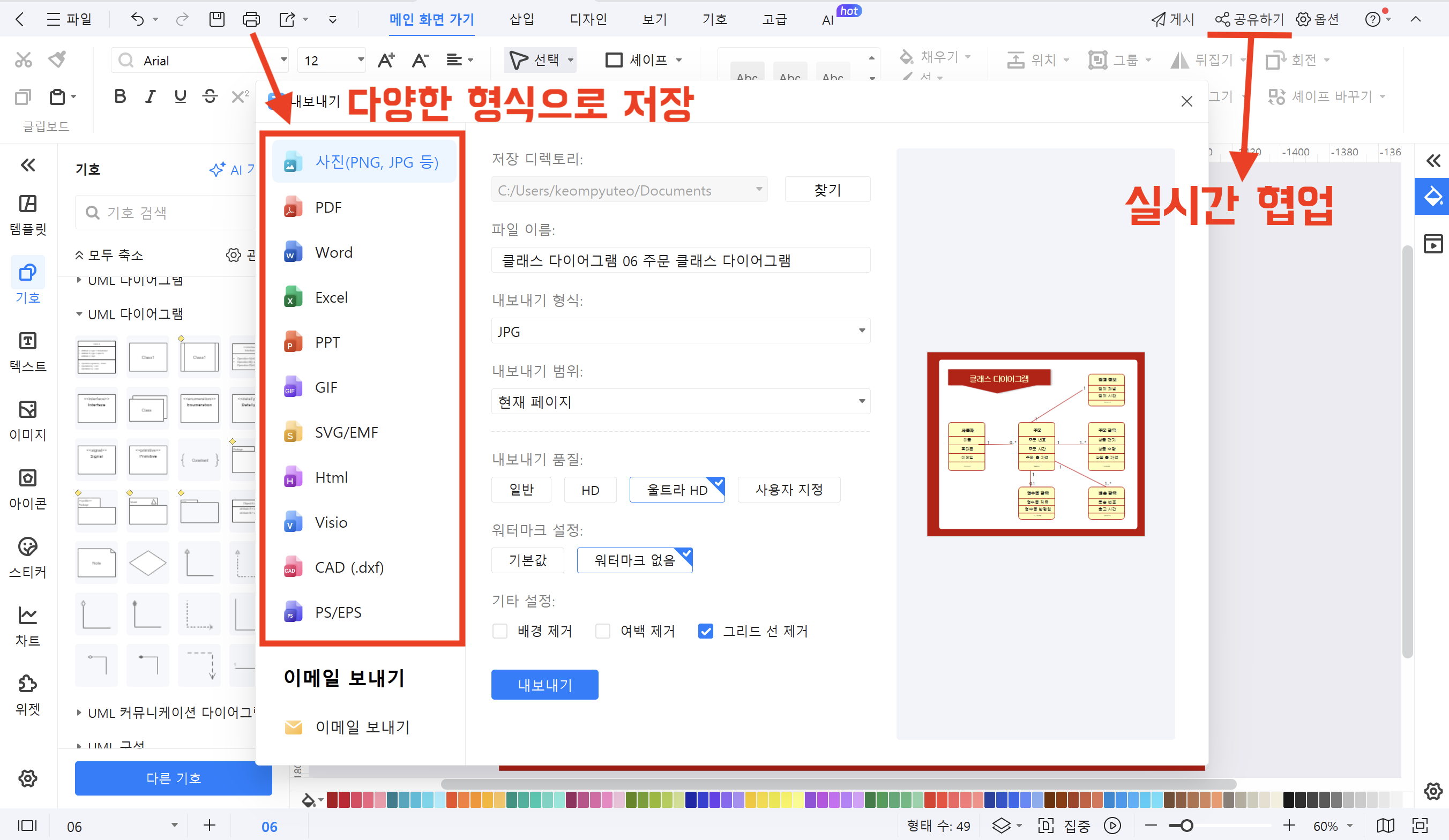Click the Undo arrow icon
The width and height of the screenshot is (1449, 840).
click(137, 19)
